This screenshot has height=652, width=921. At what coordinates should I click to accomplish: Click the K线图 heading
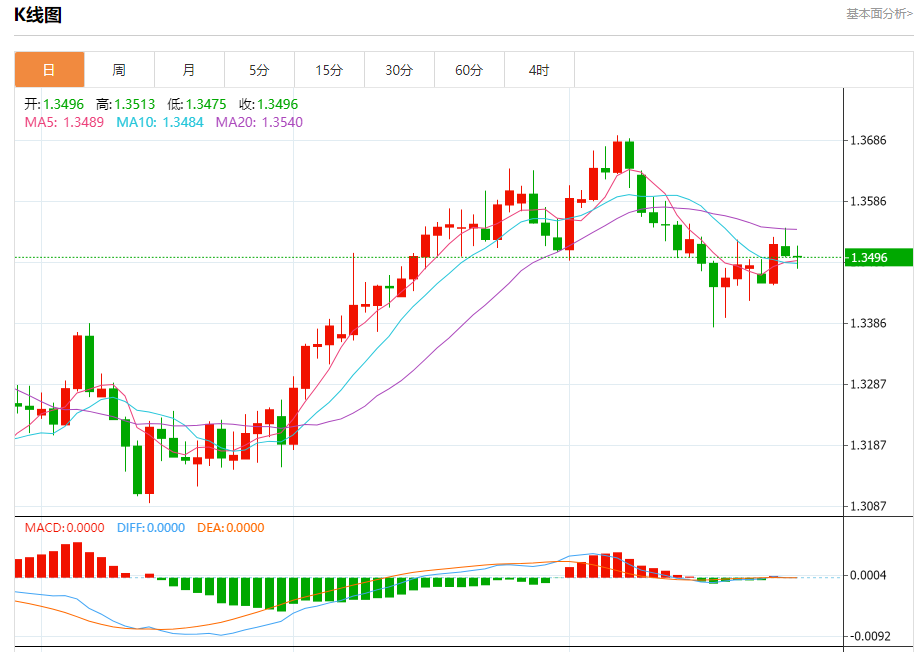coord(38,15)
